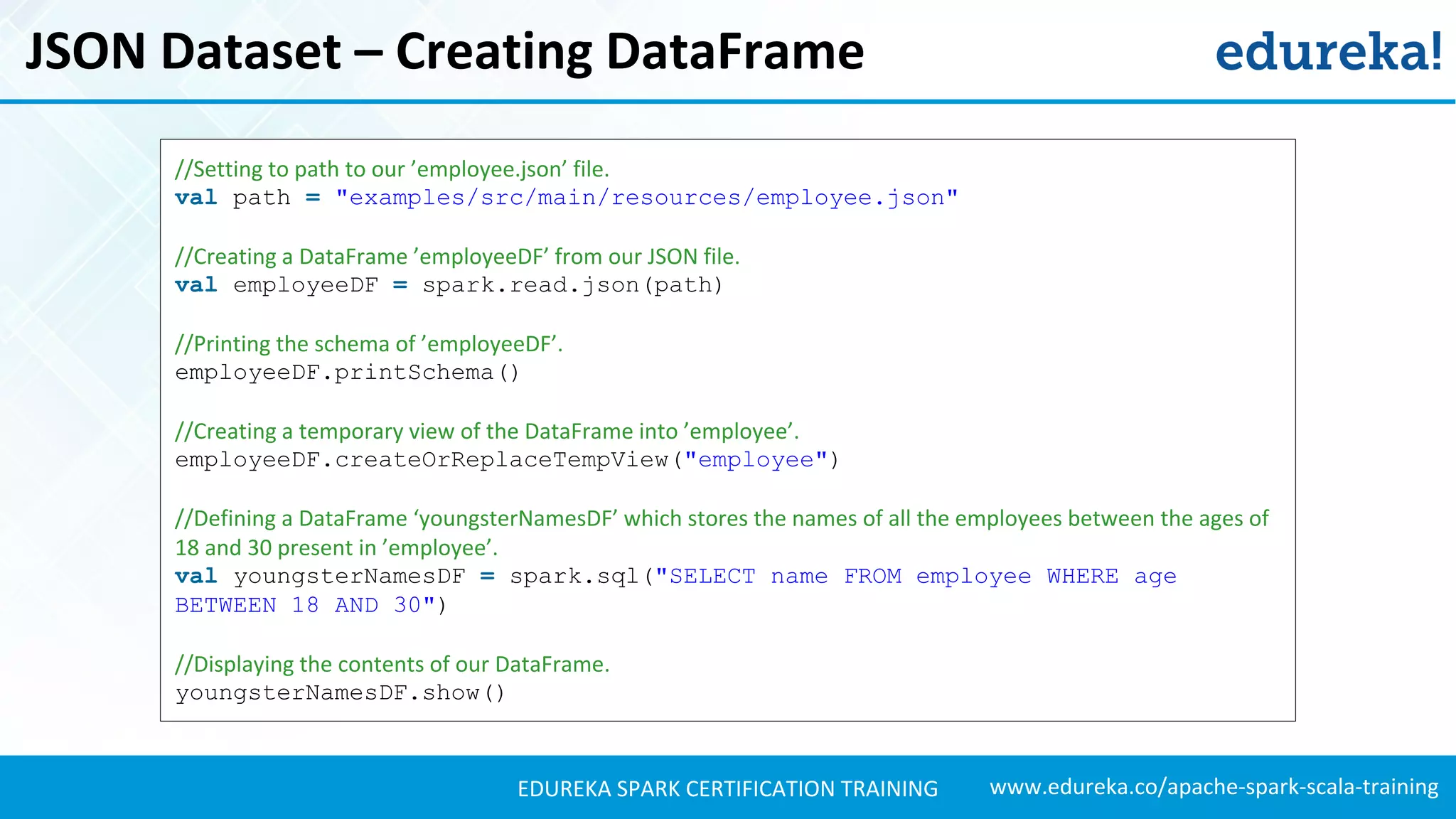
Task: Click the edureka! logo
Action: tap(1329, 51)
